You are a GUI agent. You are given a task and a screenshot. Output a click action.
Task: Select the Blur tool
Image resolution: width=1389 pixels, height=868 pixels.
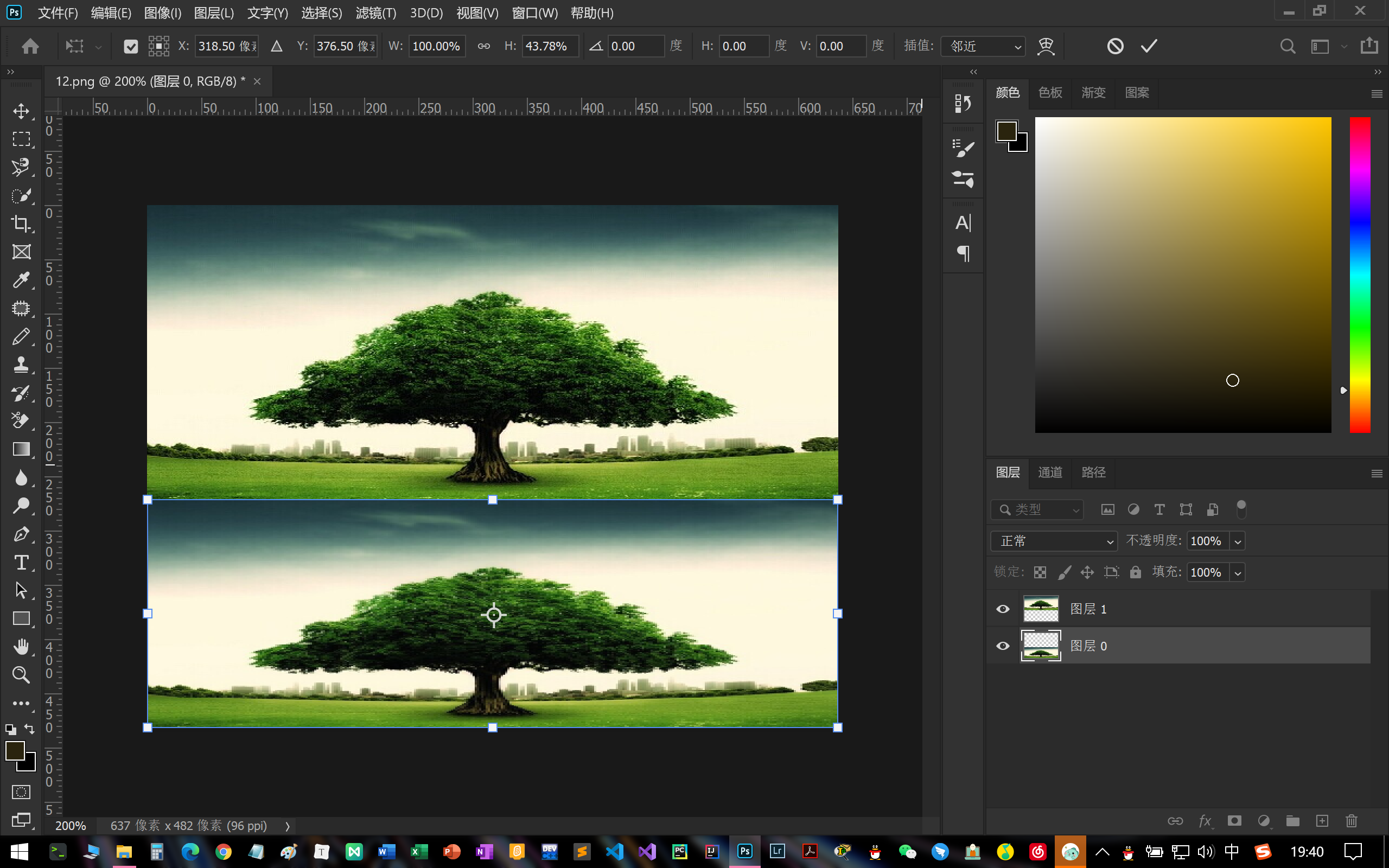click(21, 477)
